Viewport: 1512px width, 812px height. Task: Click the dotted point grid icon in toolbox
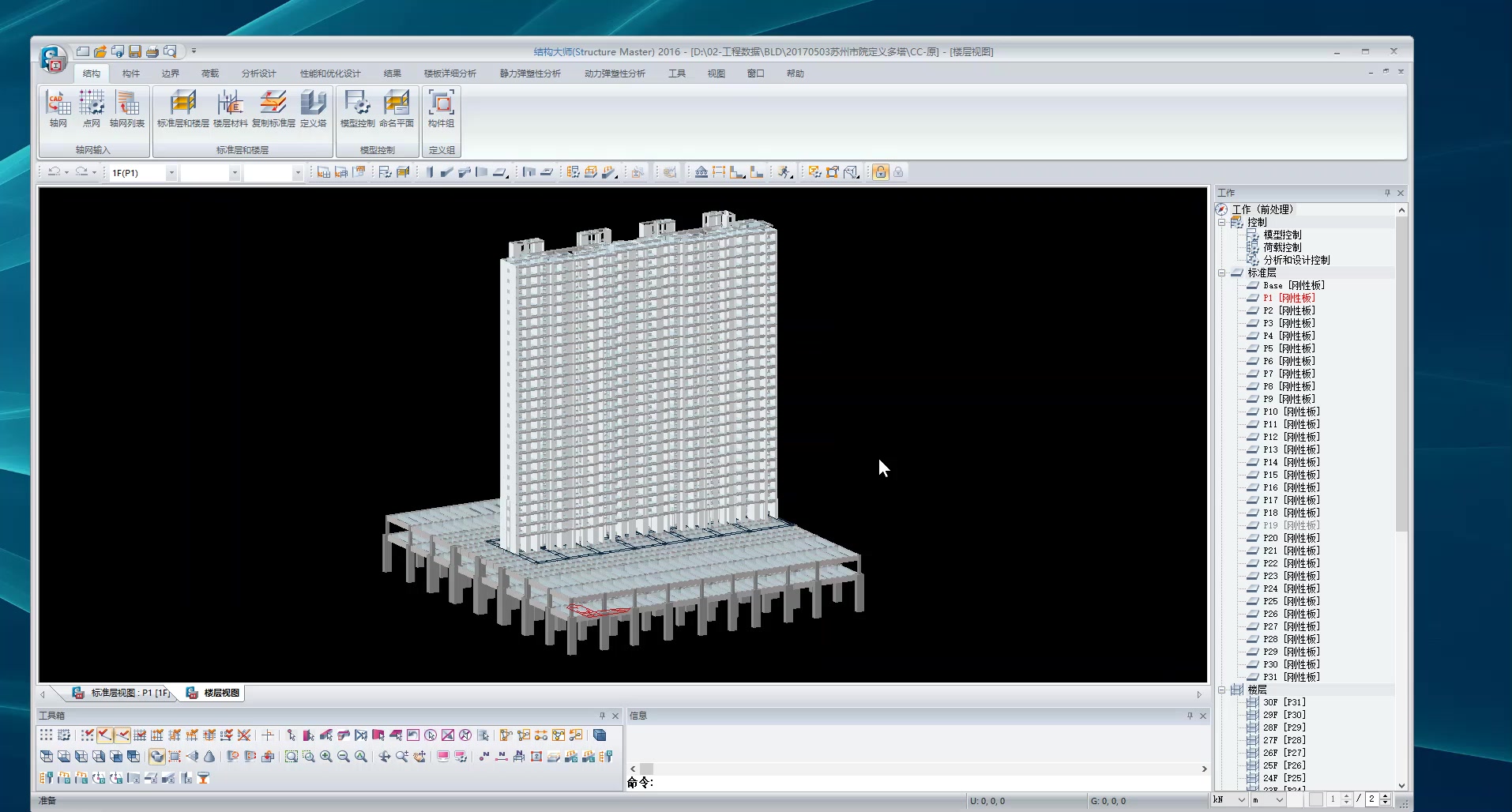point(47,735)
